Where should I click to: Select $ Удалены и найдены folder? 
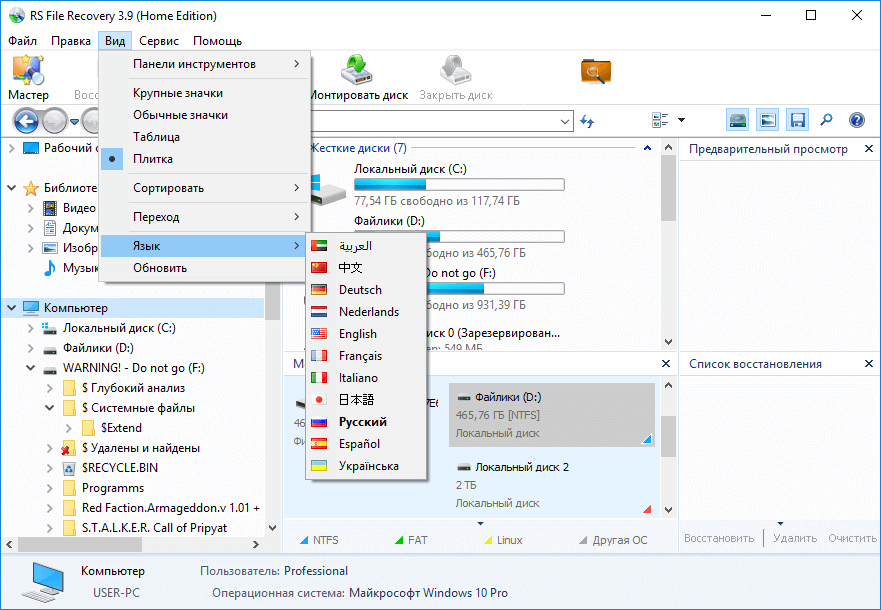point(140,448)
